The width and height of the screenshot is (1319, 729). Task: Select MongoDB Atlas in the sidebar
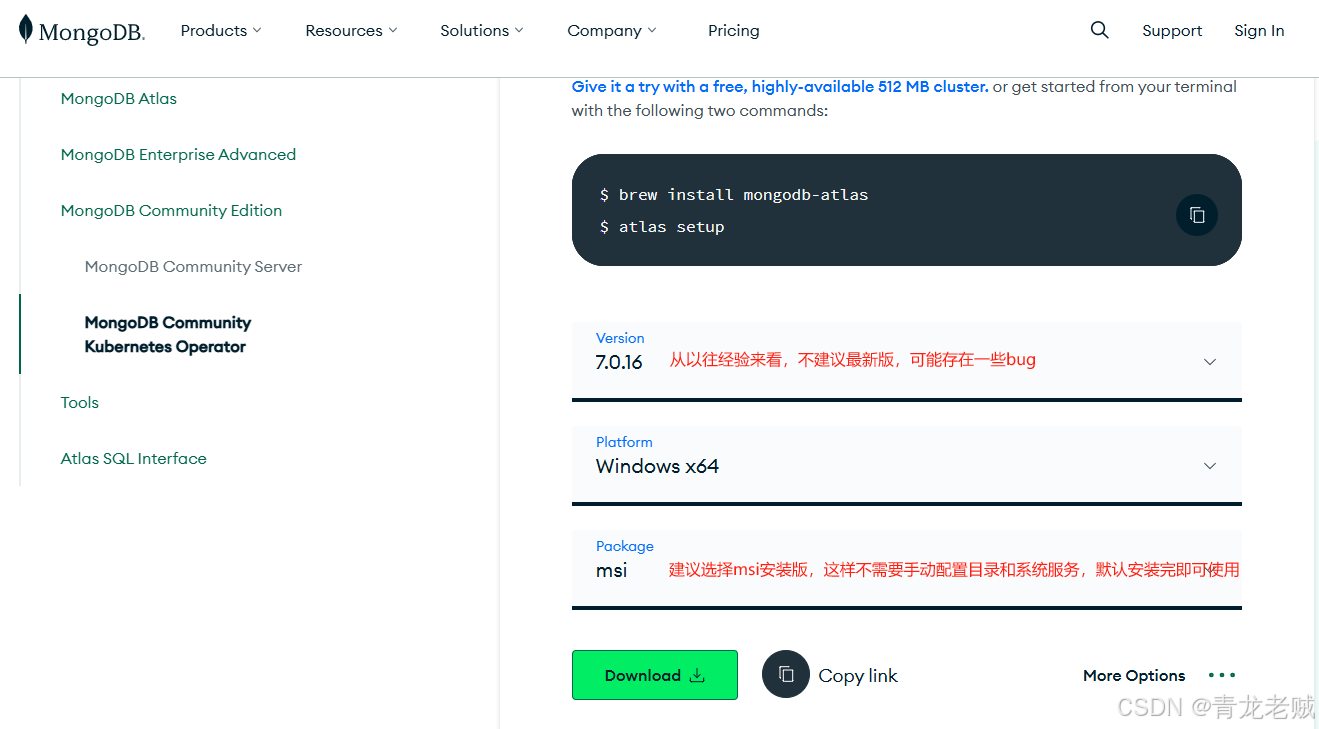[x=119, y=98]
